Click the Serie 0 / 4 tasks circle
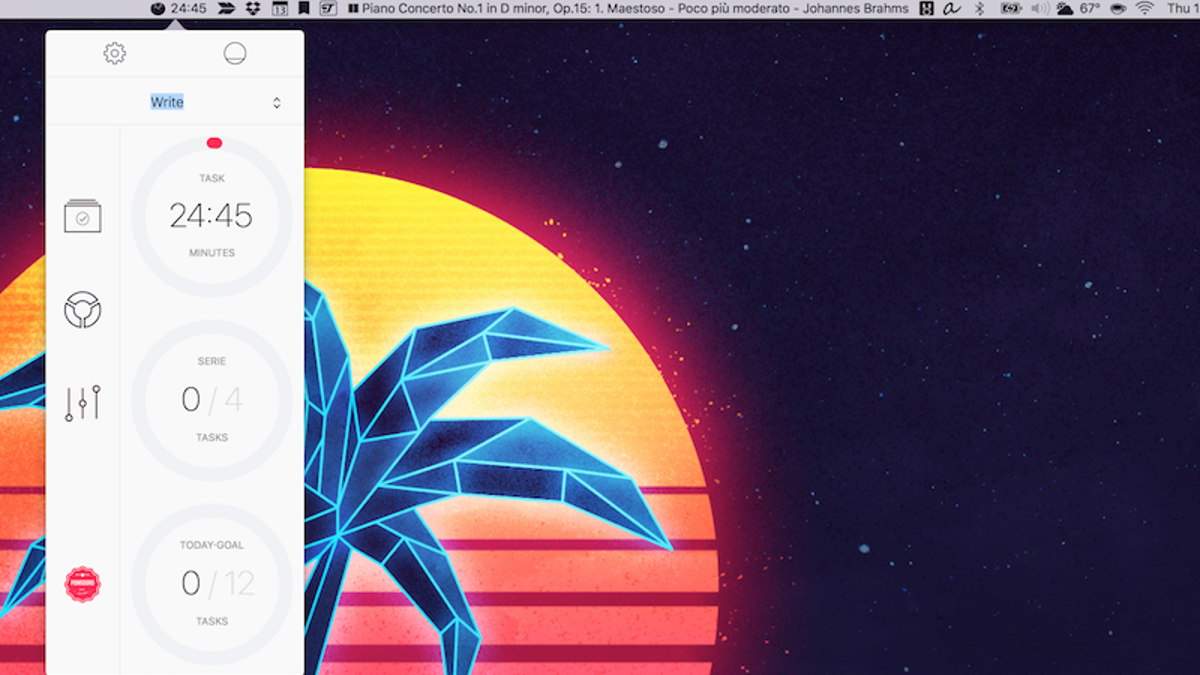This screenshot has width=1200, height=675. 212,400
